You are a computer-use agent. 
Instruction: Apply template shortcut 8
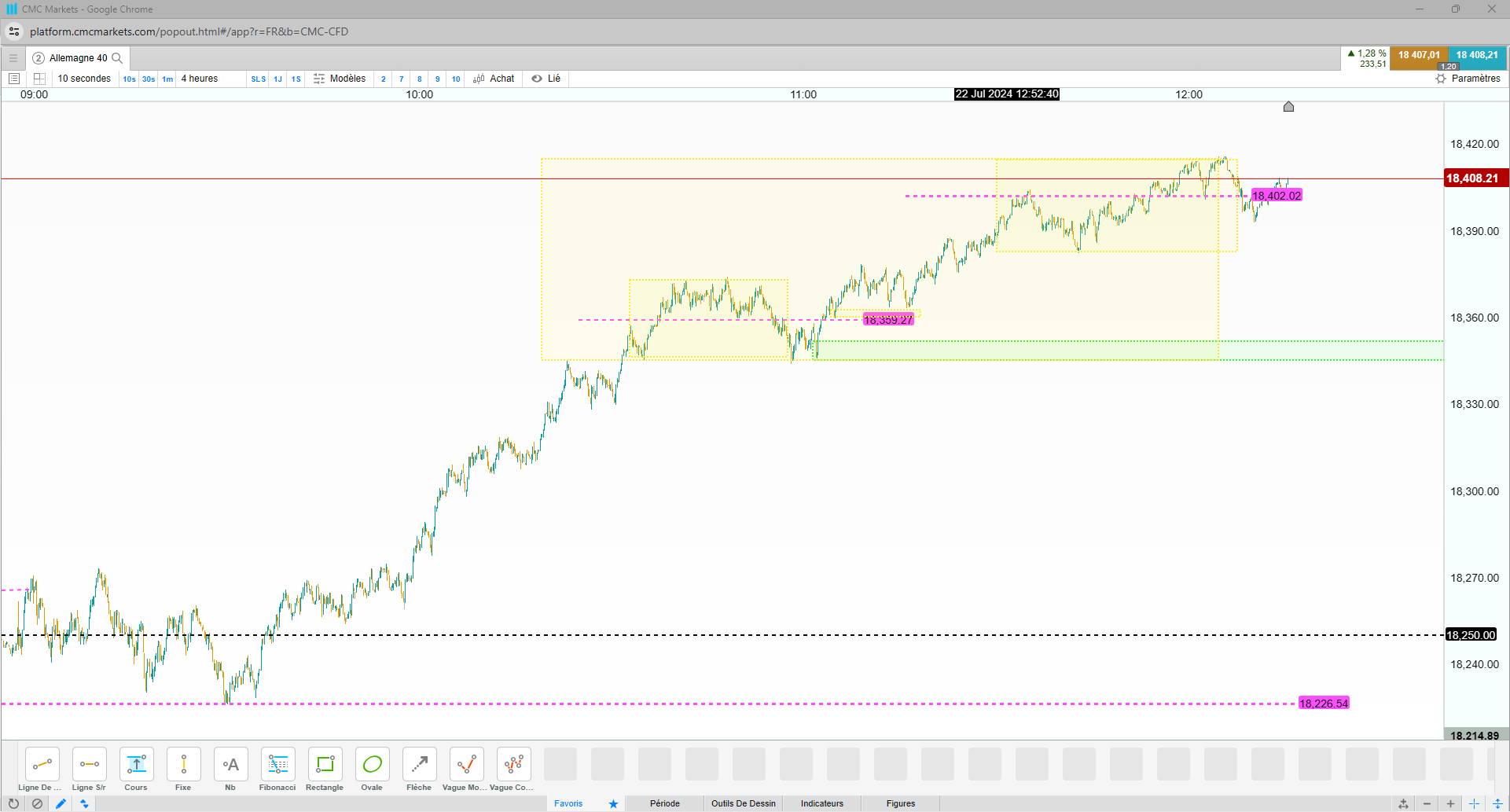click(420, 79)
